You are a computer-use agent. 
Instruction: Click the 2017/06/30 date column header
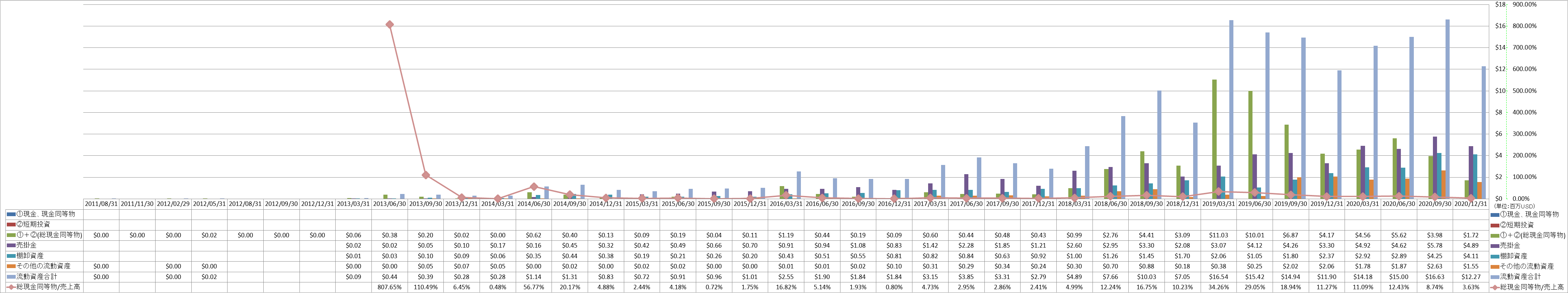pos(966,204)
